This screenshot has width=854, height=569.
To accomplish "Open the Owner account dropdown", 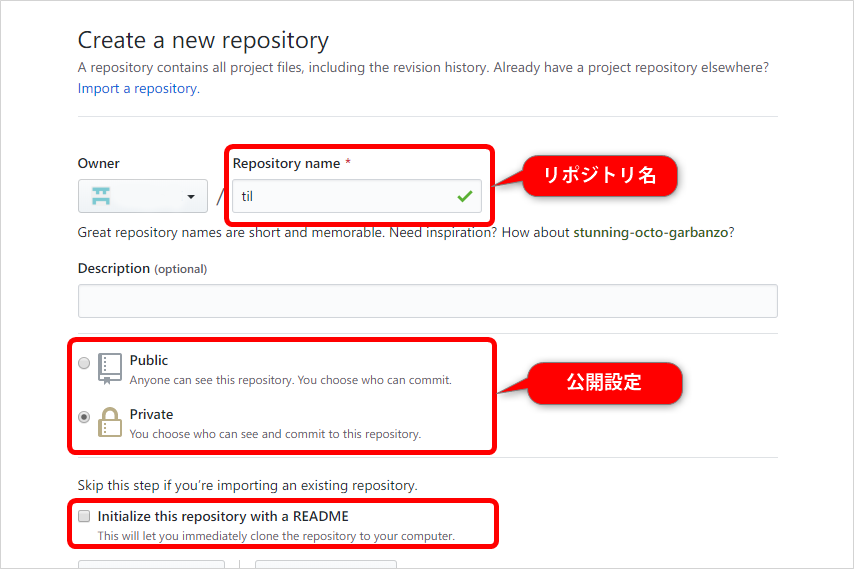I will 143,196.
